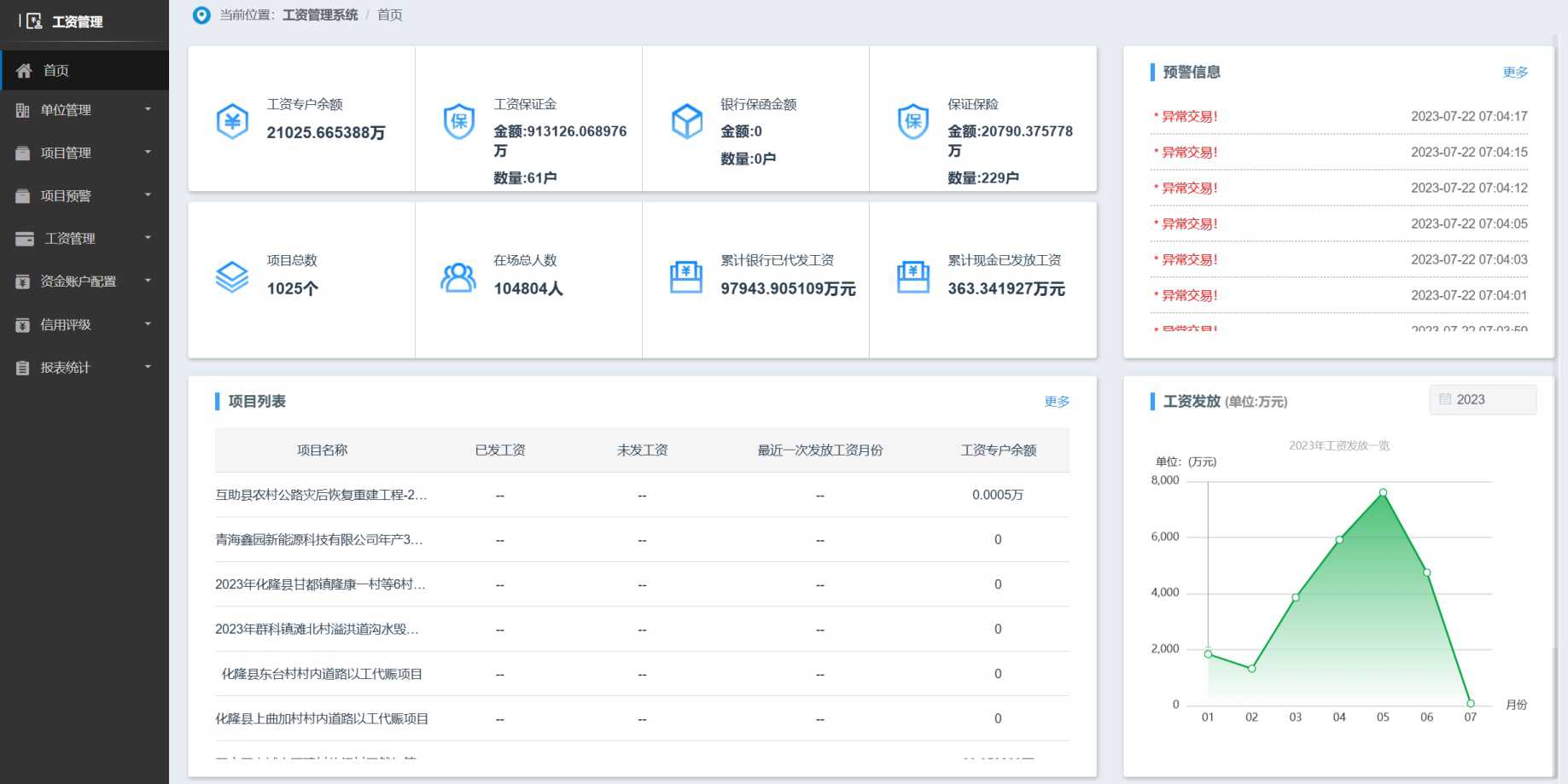Click the May peak point on the chart

(x=1382, y=492)
